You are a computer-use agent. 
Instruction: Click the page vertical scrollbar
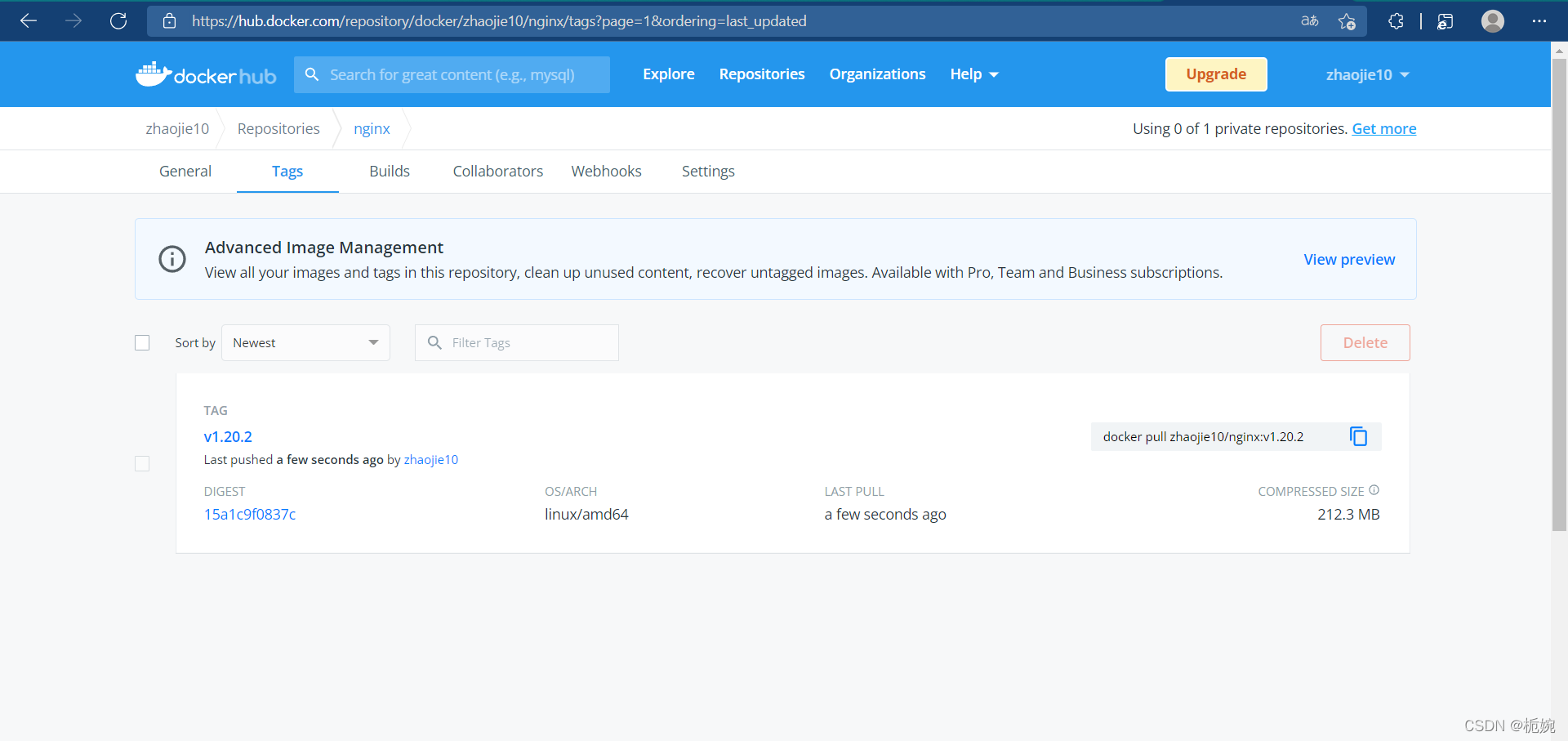[1559, 294]
